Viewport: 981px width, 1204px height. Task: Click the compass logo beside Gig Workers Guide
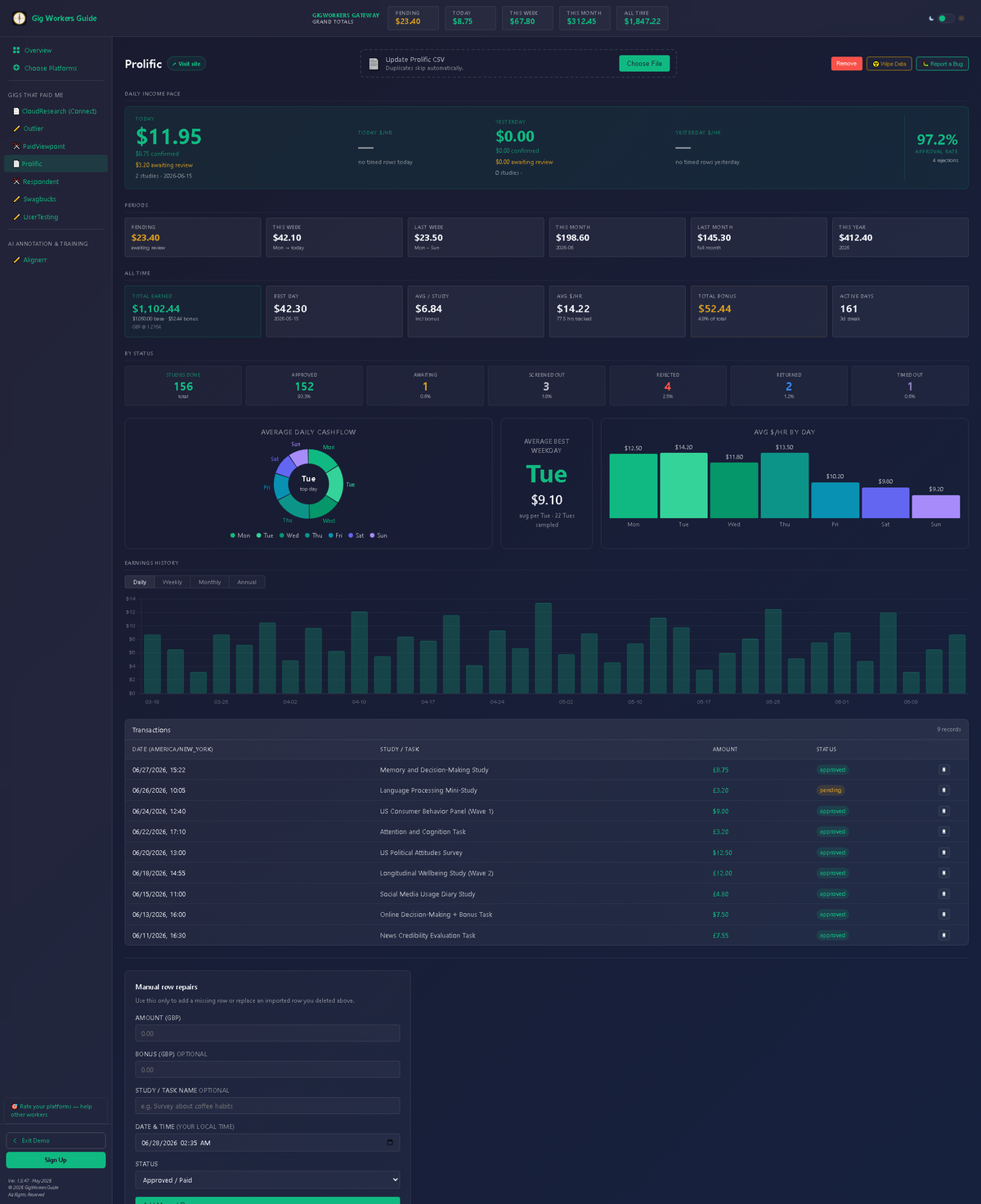(19, 18)
